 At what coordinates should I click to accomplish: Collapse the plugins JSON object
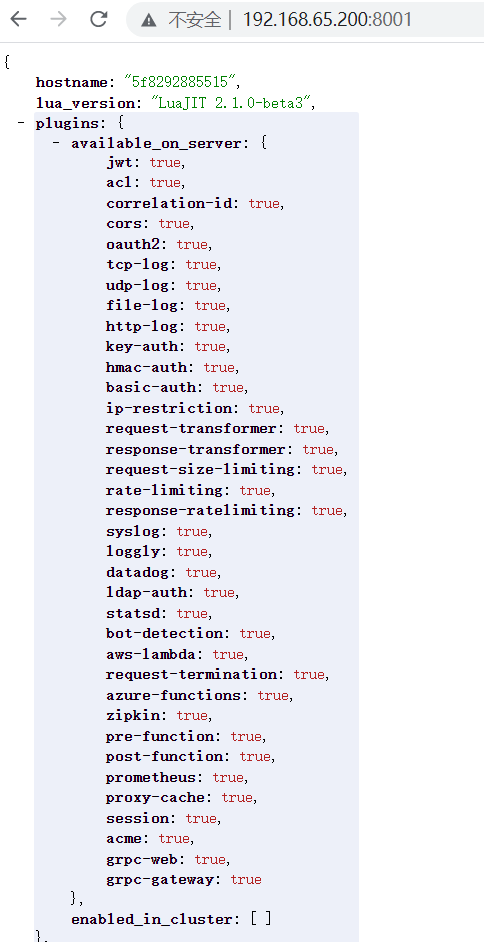(x=22, y=123)
